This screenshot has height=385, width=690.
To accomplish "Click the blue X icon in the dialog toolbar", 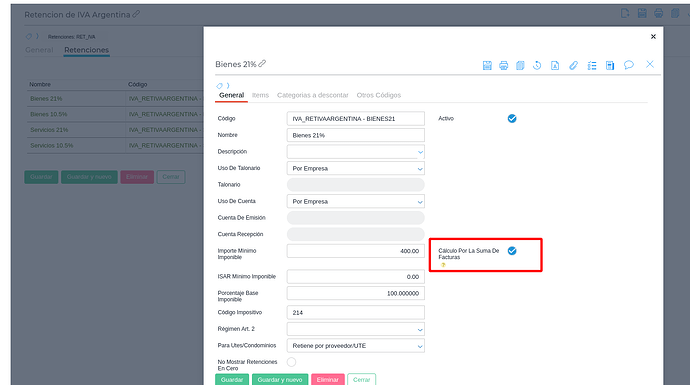I will 650,64.
